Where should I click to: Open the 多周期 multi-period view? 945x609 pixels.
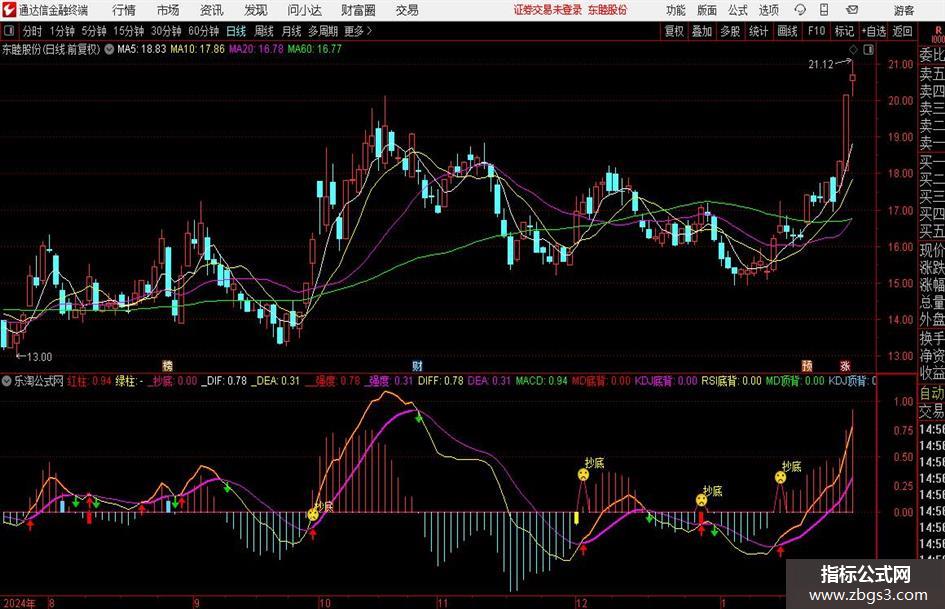(323, 31)
